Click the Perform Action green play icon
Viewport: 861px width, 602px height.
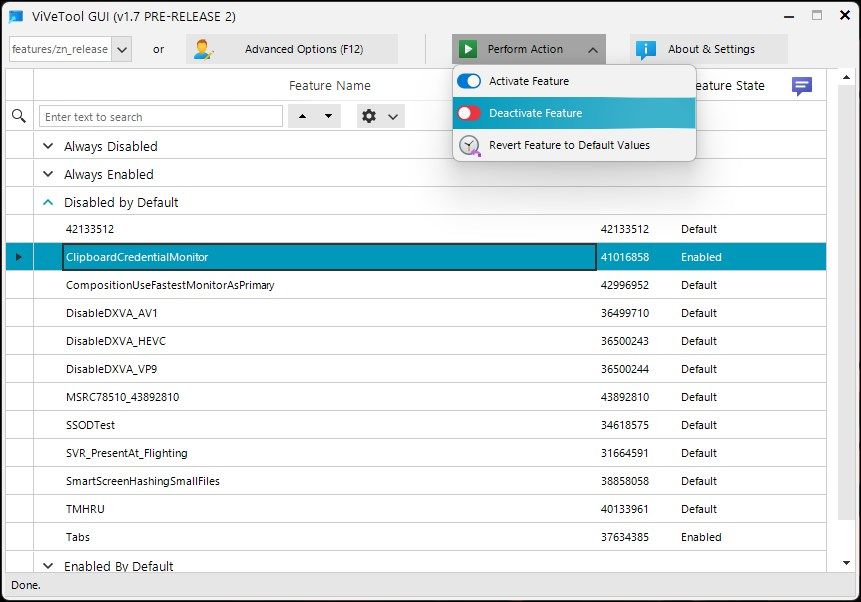(x=468, y=48)
